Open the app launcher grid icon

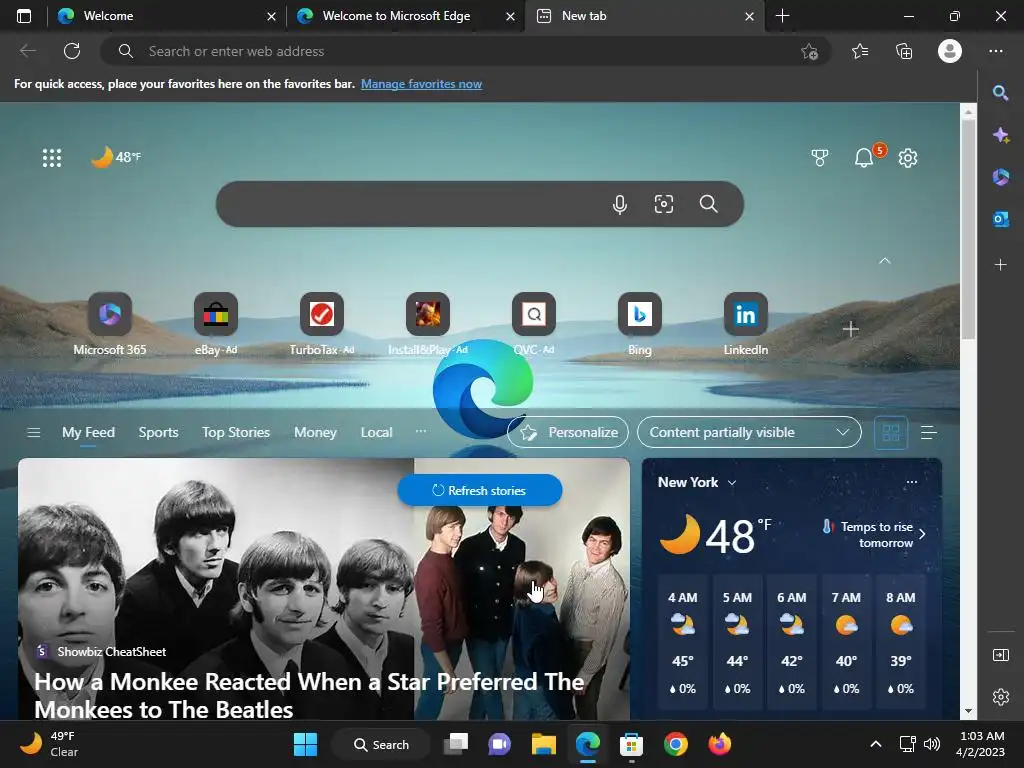click(x=52, y=157)
